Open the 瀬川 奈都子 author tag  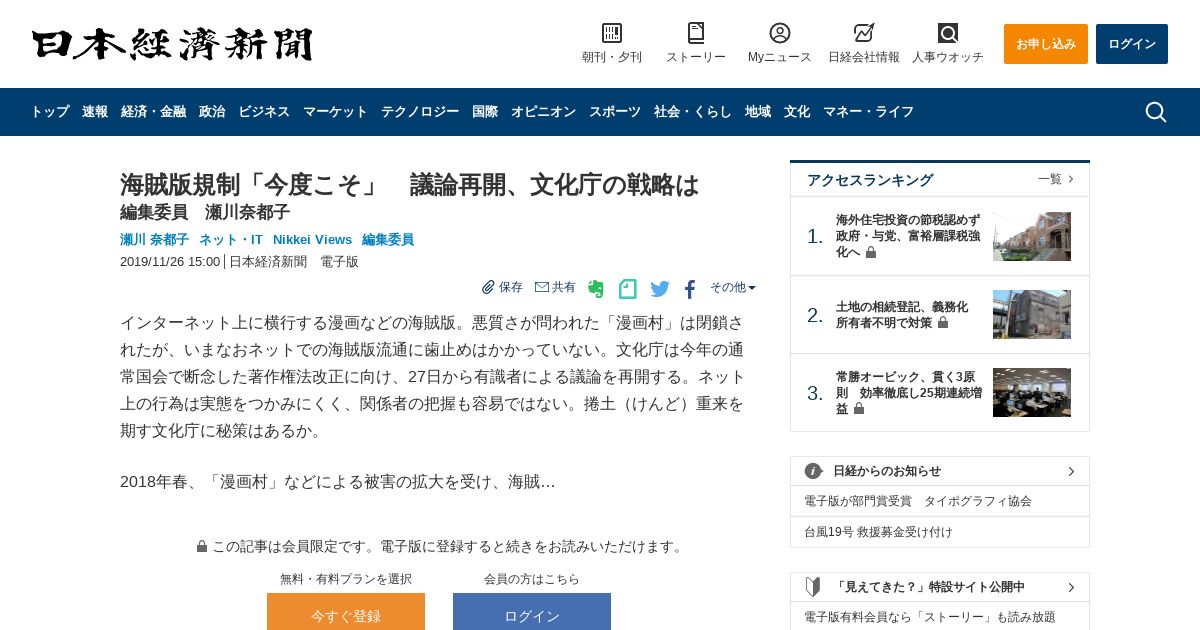click(x=154, y=240)
